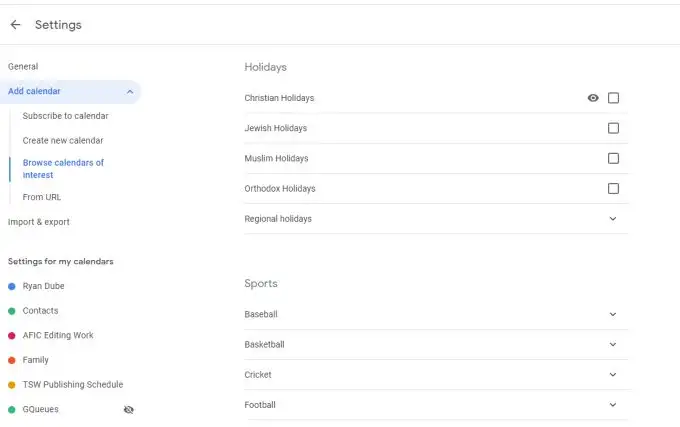Open the General settings section
Viewport: 680px width, 427px height.
pos(23,66)
